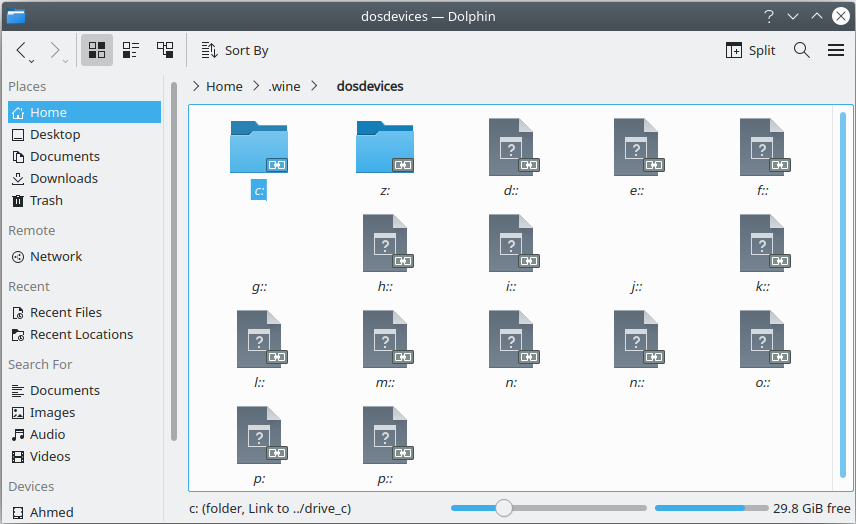Viewport: 856px width, 524px height.
Task: Search for Documents in sidebar
Action: click(85, 390)
